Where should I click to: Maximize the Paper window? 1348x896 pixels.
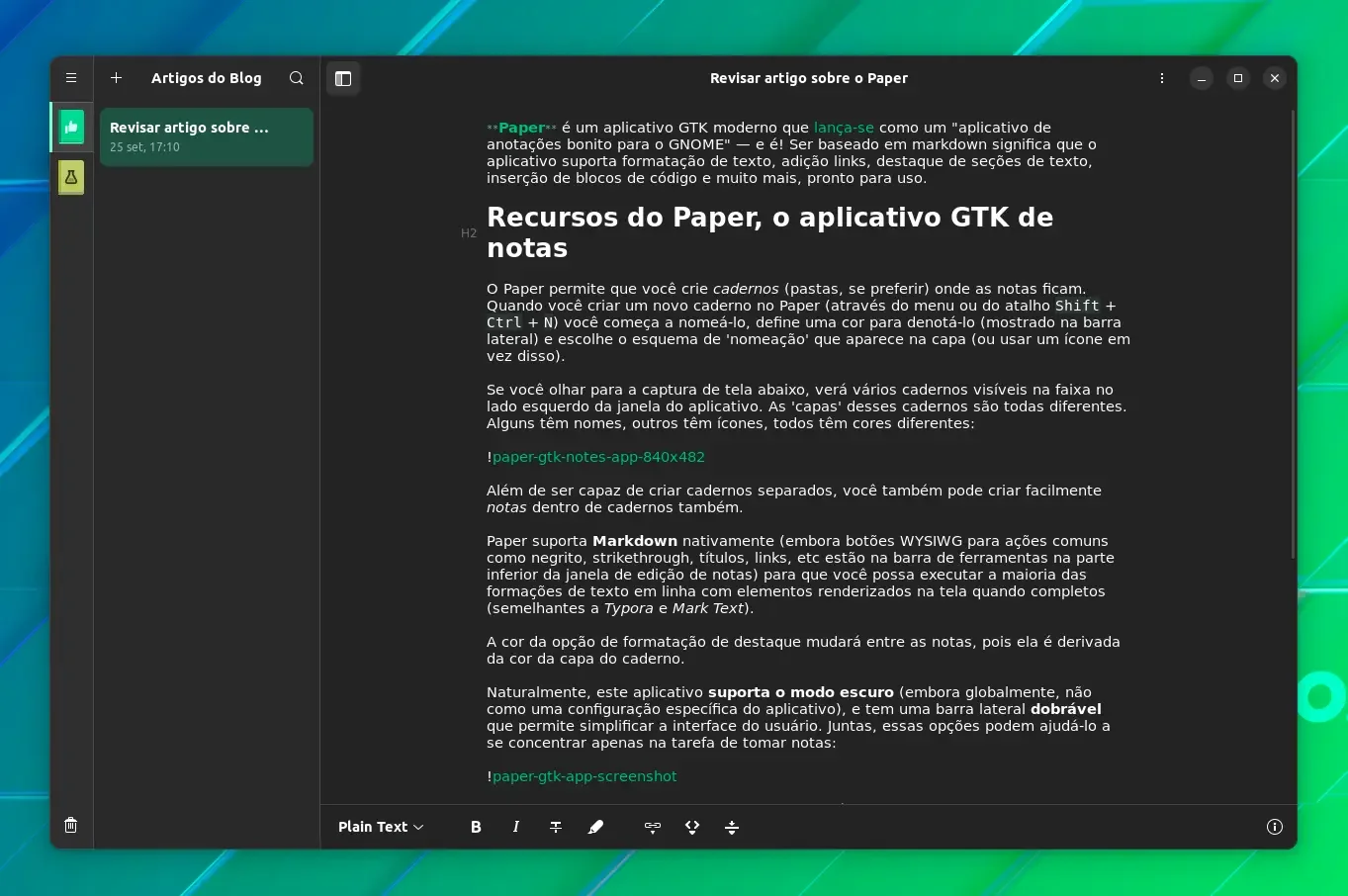coord(1238,78)
